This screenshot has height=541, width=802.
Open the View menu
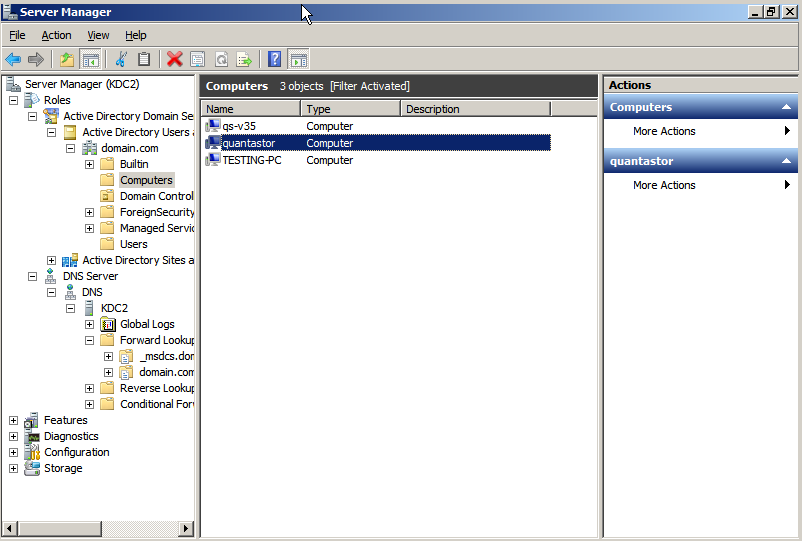pos(98,35)
